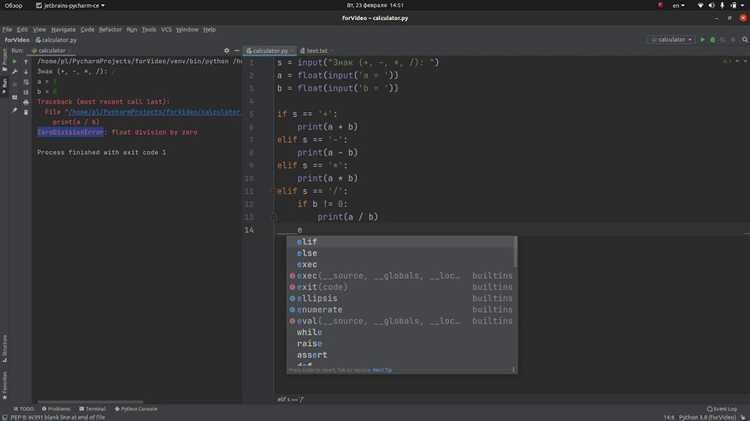Open the Navigate menu
The image size is (750, 421).
63,30
